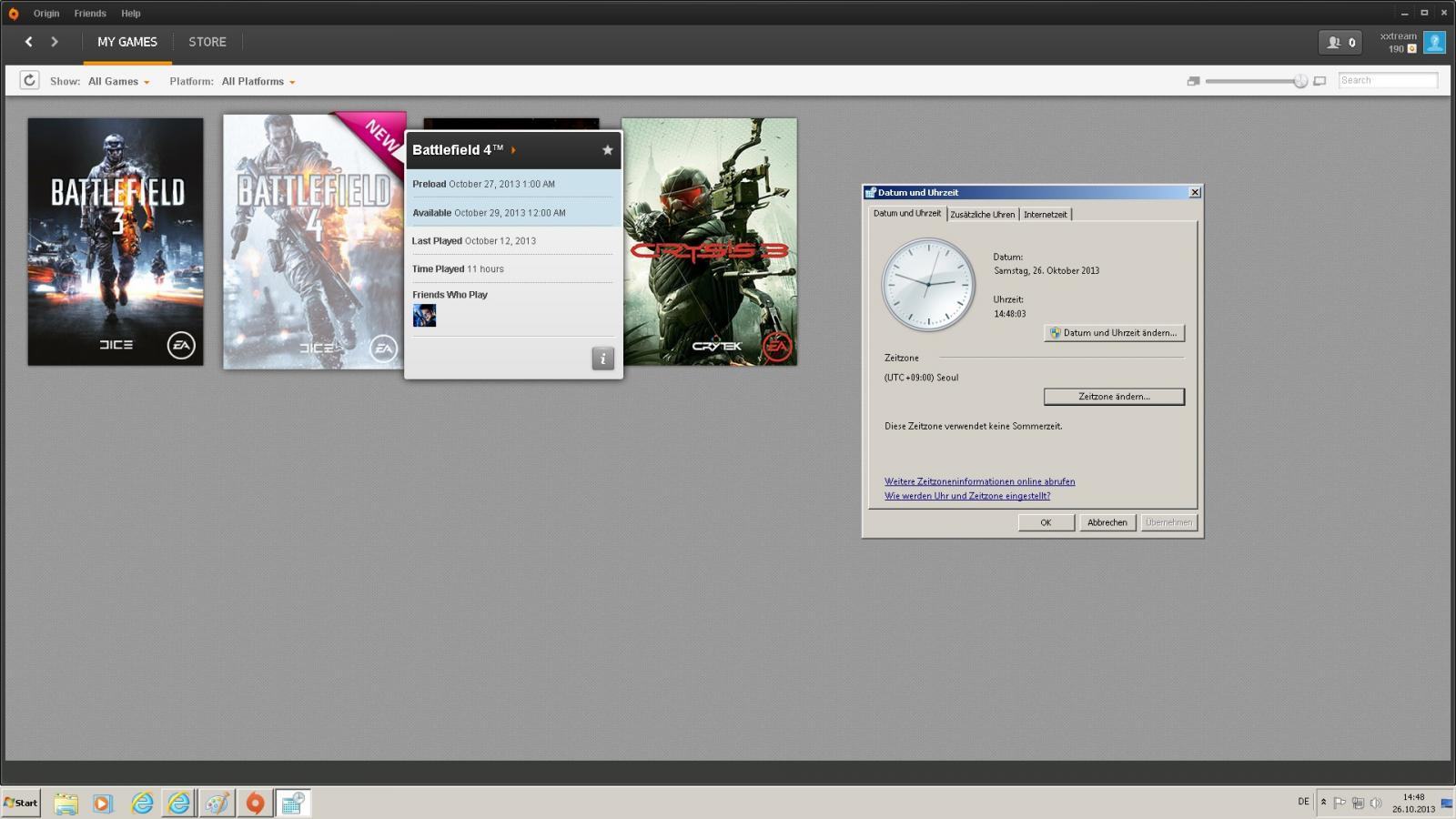1456x819 pixels.
Task: Click the taskbar clock and date
Action: (1413, 803)
